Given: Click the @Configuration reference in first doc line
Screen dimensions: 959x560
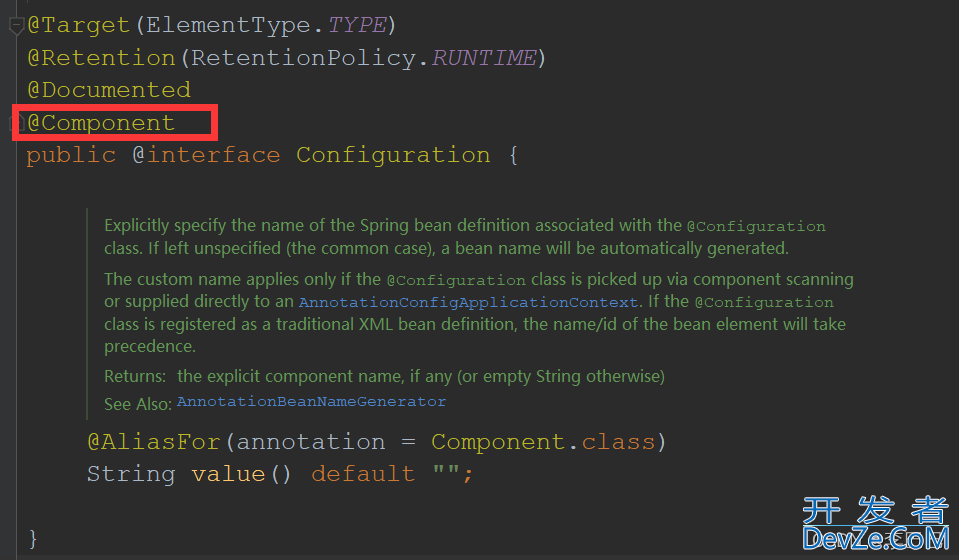Looking at the screenshot, I should click(x=756, y=227).
